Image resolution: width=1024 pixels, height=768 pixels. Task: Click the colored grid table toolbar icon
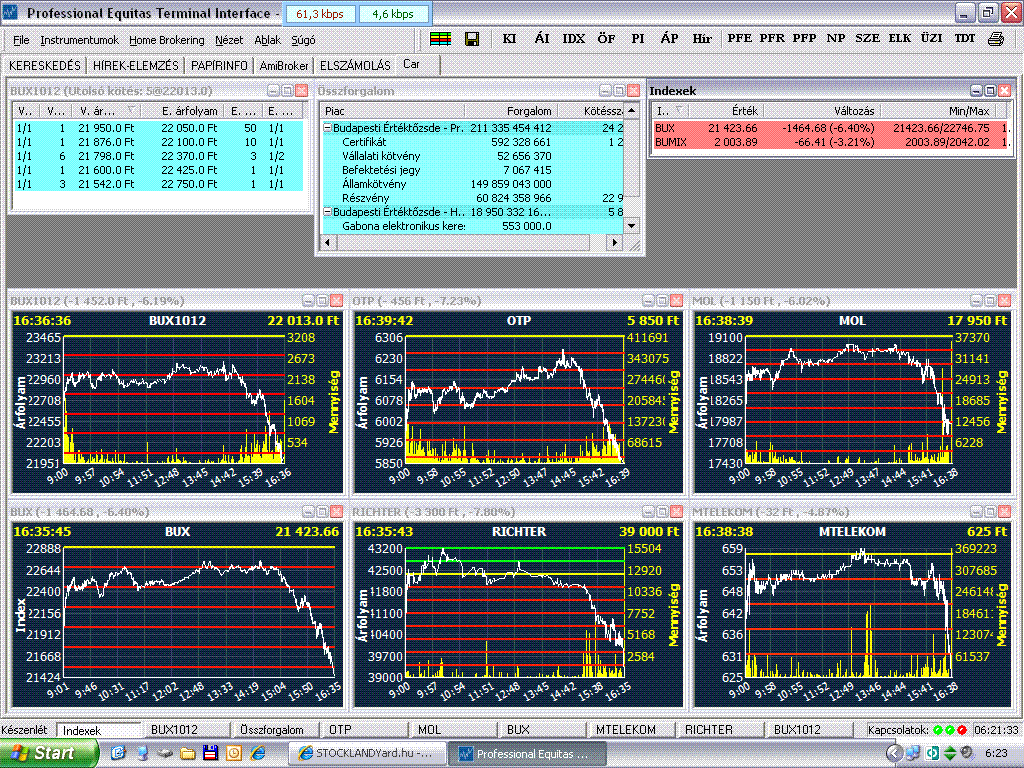pos(441,39)
